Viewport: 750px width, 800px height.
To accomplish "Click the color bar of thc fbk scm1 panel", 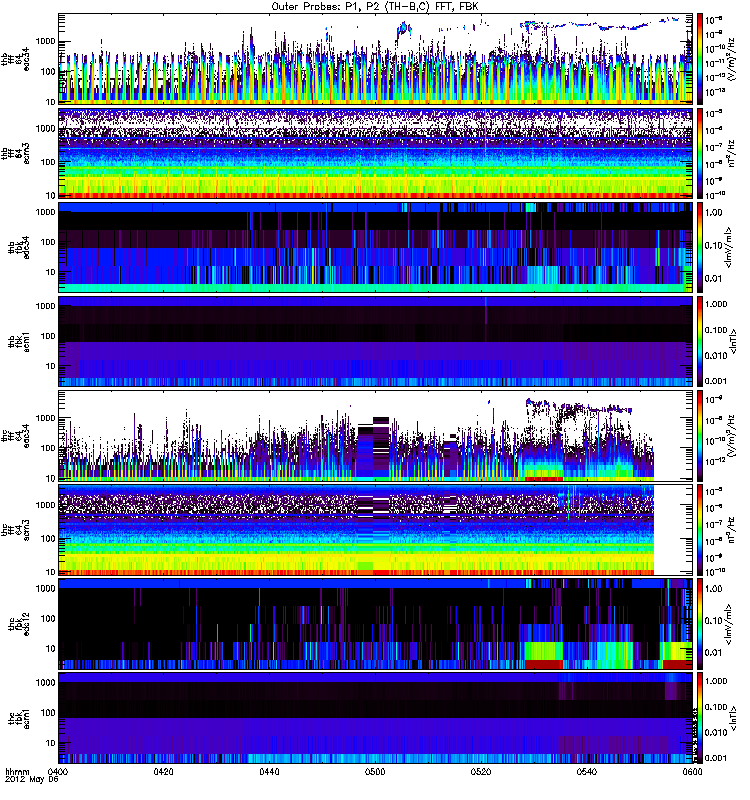I will click(700, 719).
